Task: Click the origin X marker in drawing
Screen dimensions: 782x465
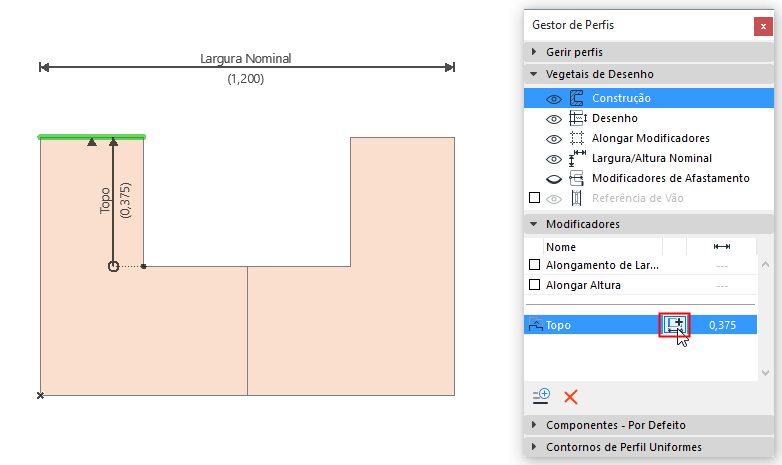Action: pos(40,395)
